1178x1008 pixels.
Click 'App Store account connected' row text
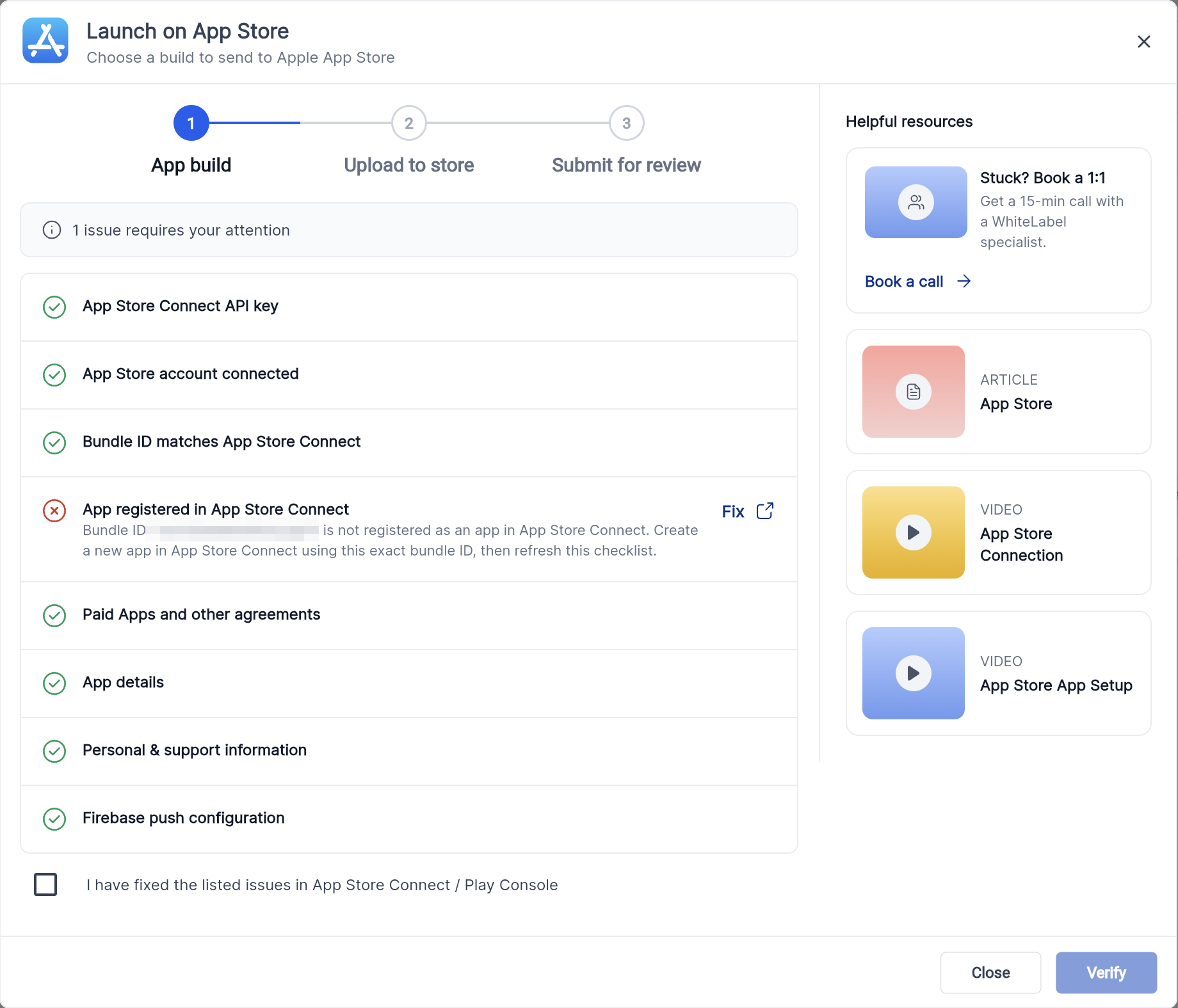click(x=191, y=374)
